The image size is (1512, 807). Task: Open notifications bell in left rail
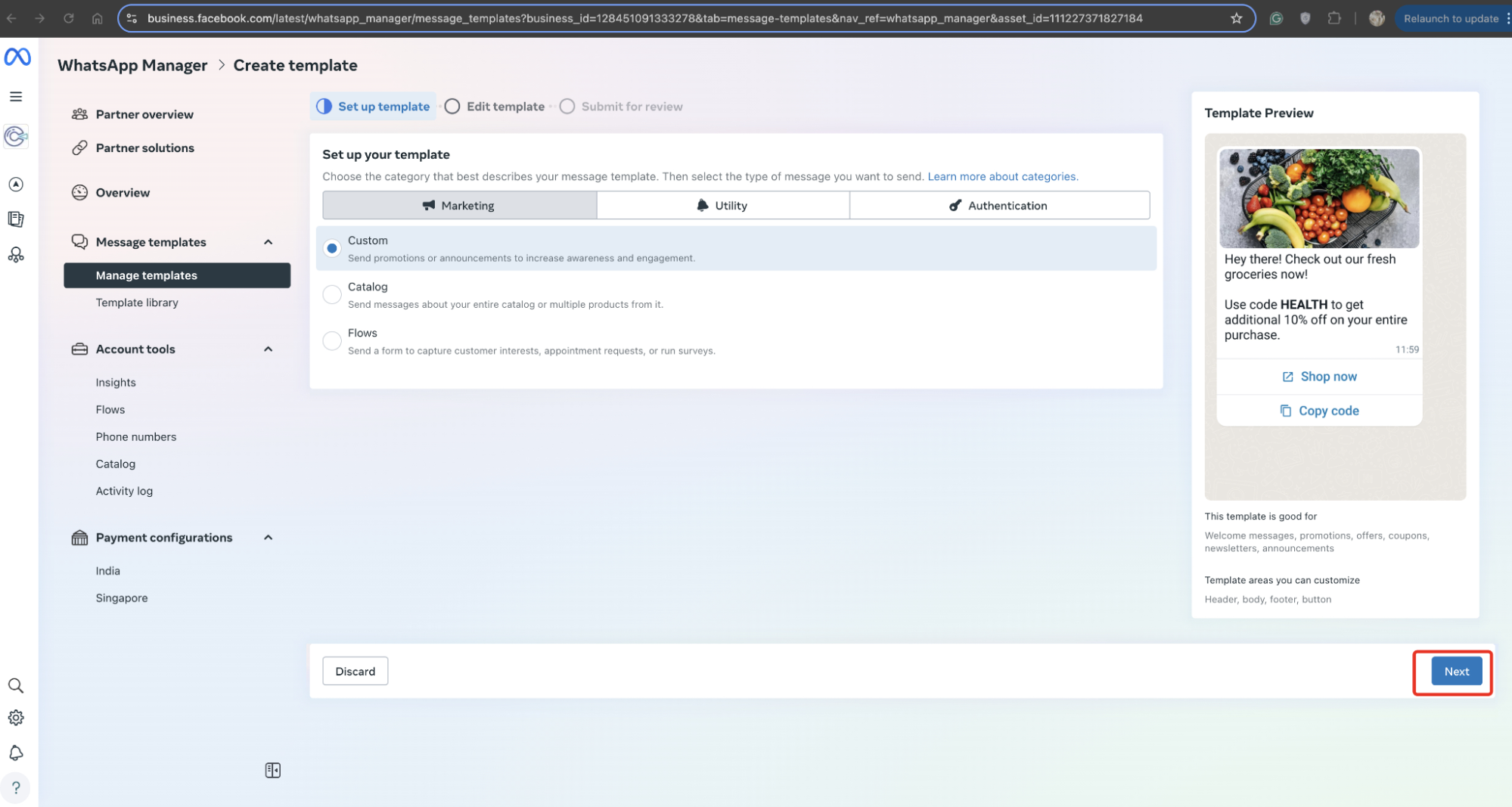16,753
